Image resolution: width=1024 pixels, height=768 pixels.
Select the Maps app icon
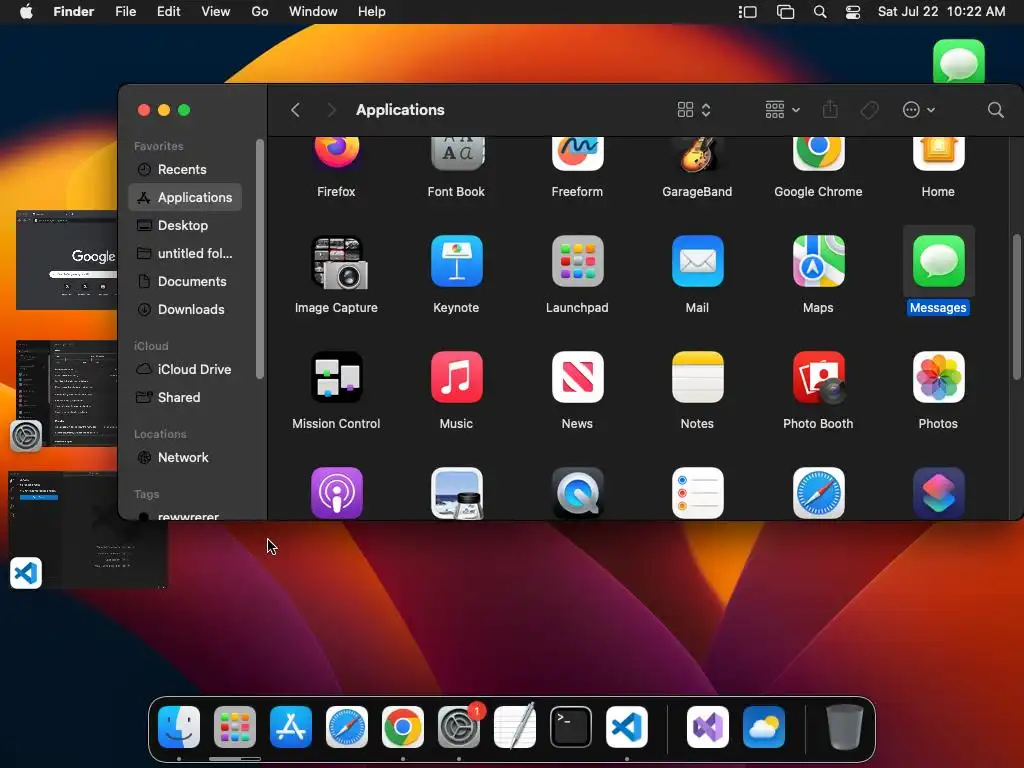tap(818, 261)
